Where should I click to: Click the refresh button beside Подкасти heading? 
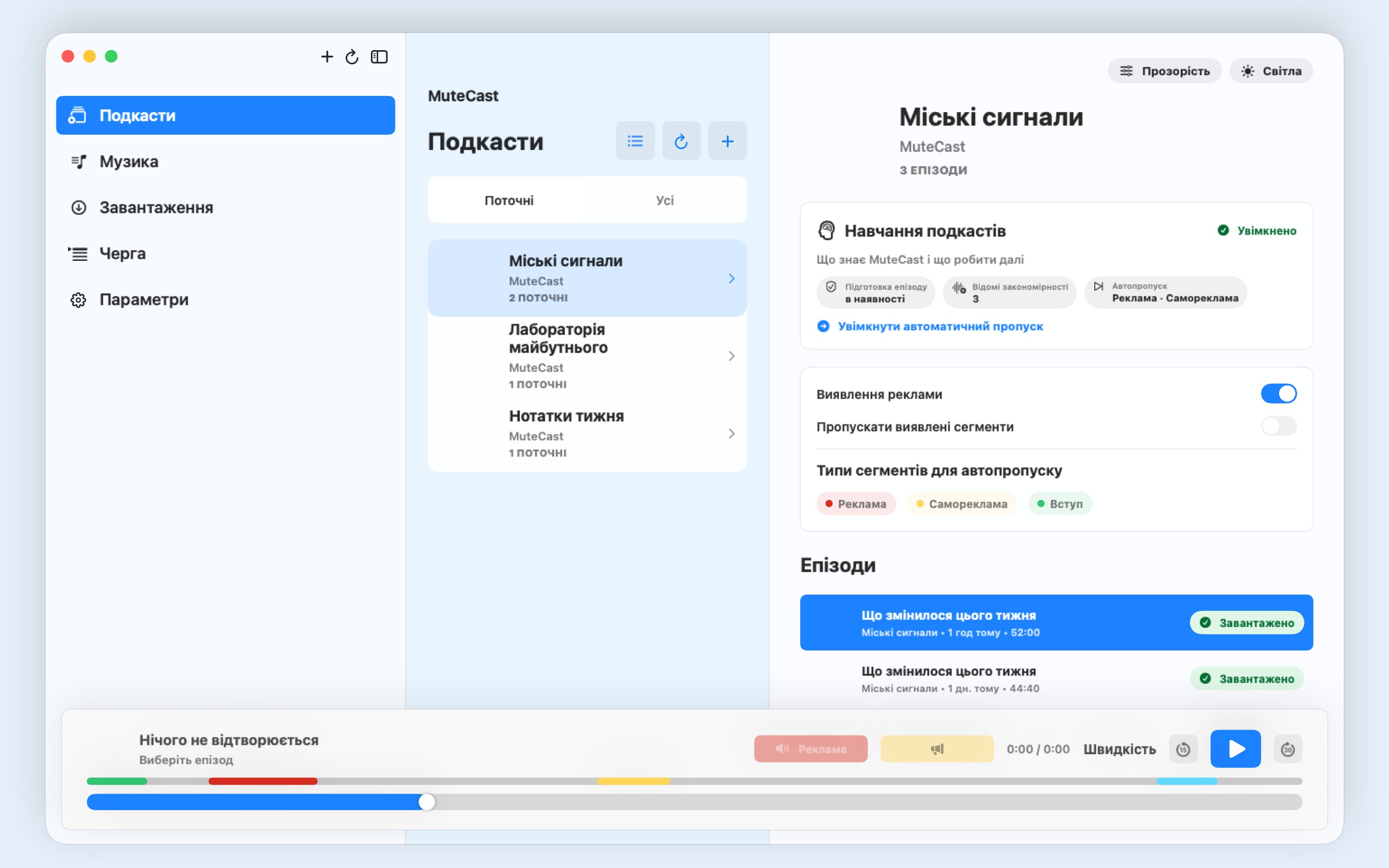click(681, 141)
